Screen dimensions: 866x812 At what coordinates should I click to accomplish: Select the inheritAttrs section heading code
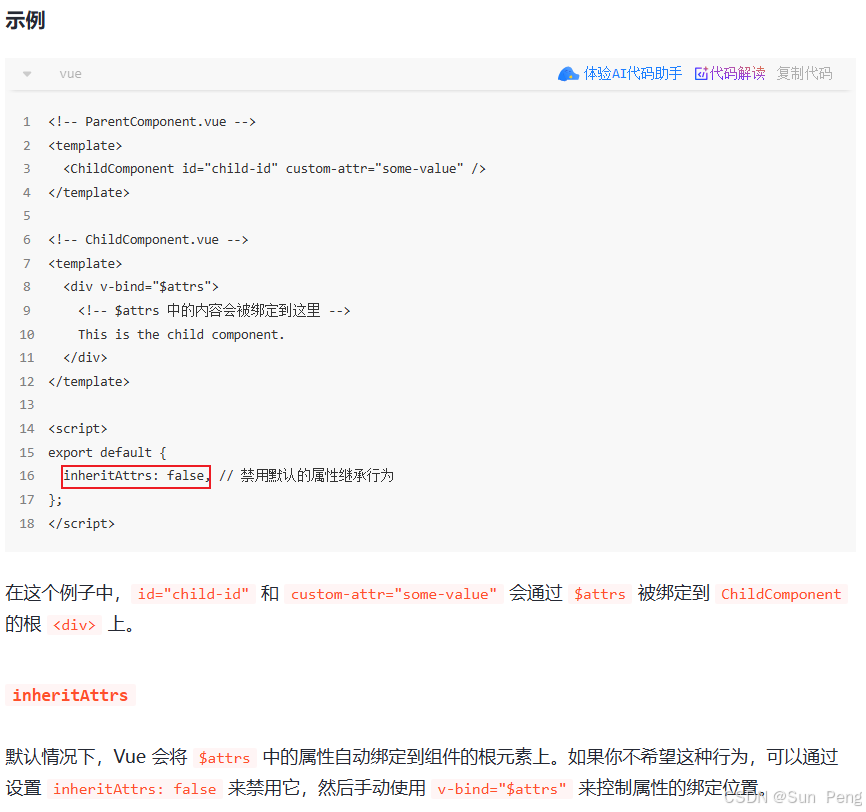pos(70,695)
